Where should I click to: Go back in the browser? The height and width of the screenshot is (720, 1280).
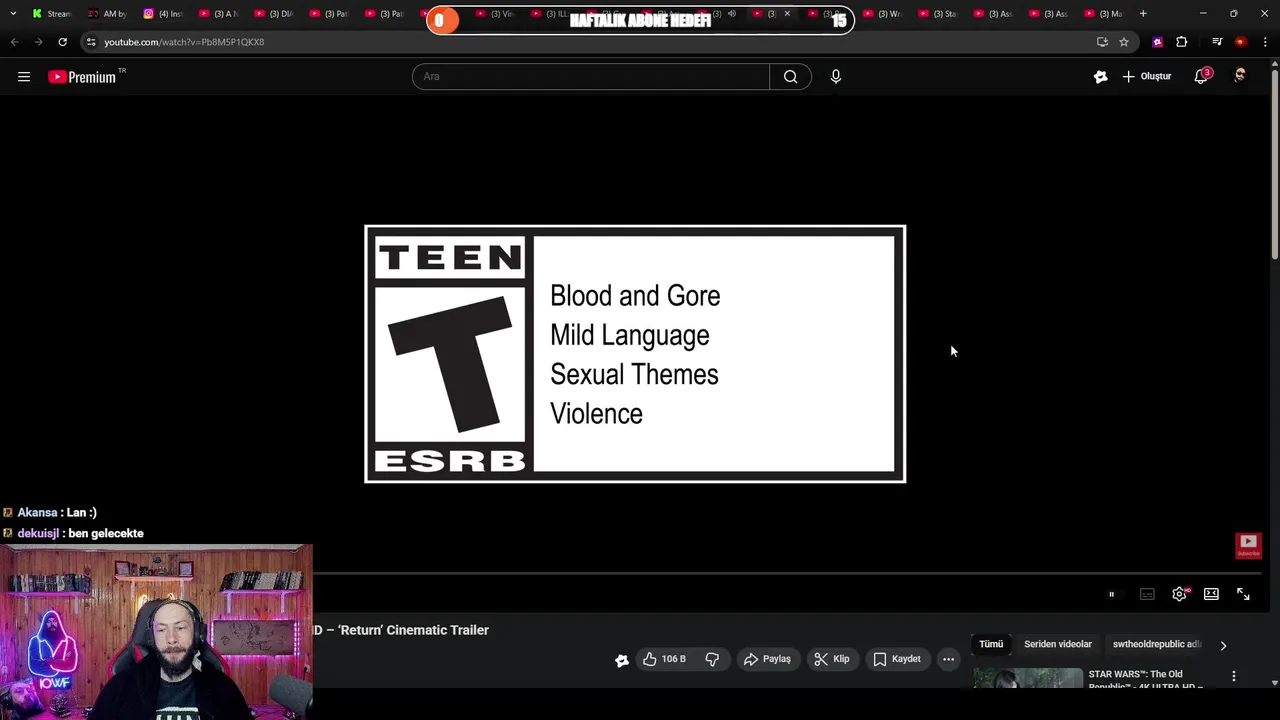tap(14, 42)
